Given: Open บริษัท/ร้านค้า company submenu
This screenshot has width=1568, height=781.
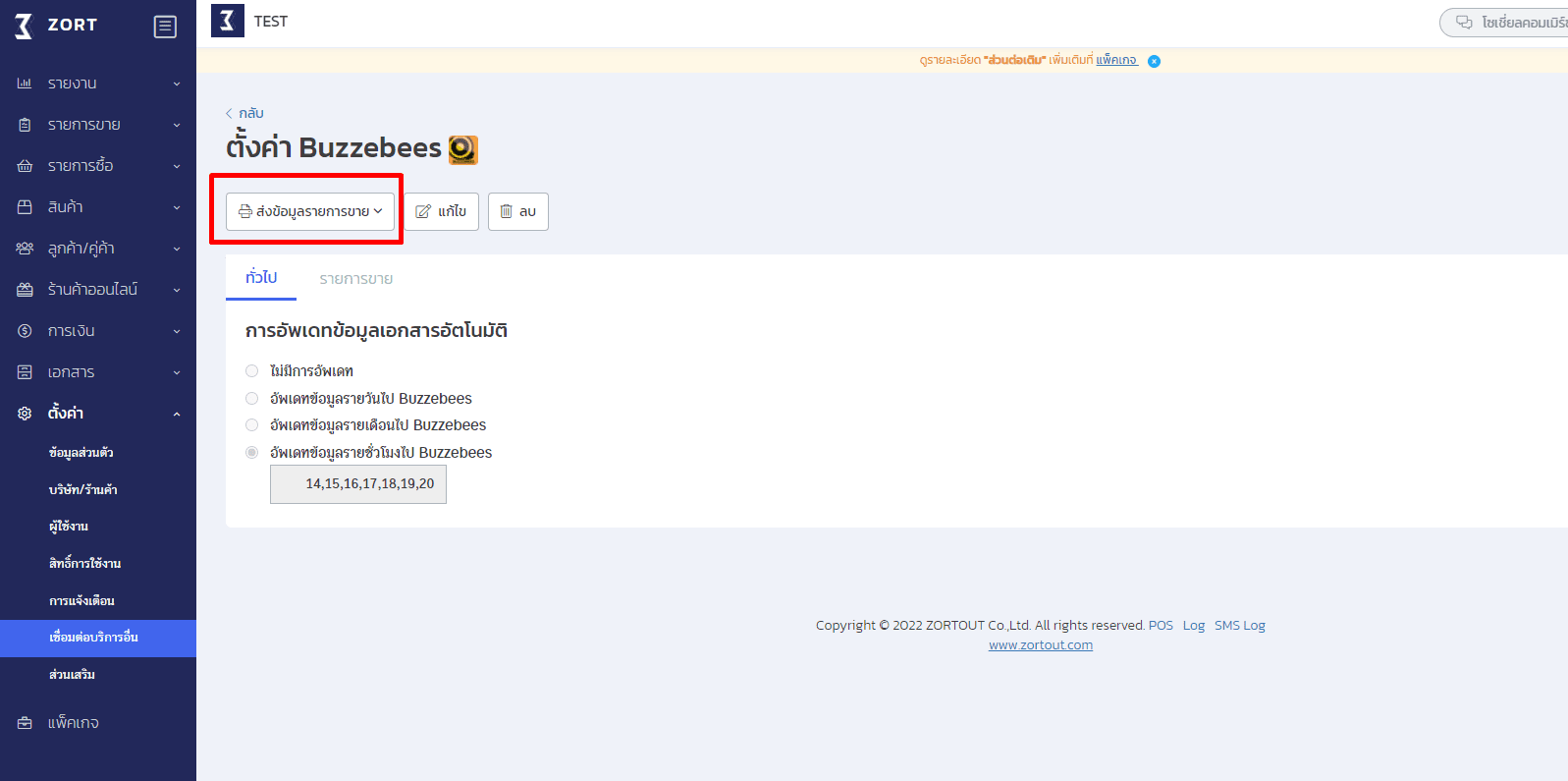Looking at the screenshot, I should click(83, 489).
